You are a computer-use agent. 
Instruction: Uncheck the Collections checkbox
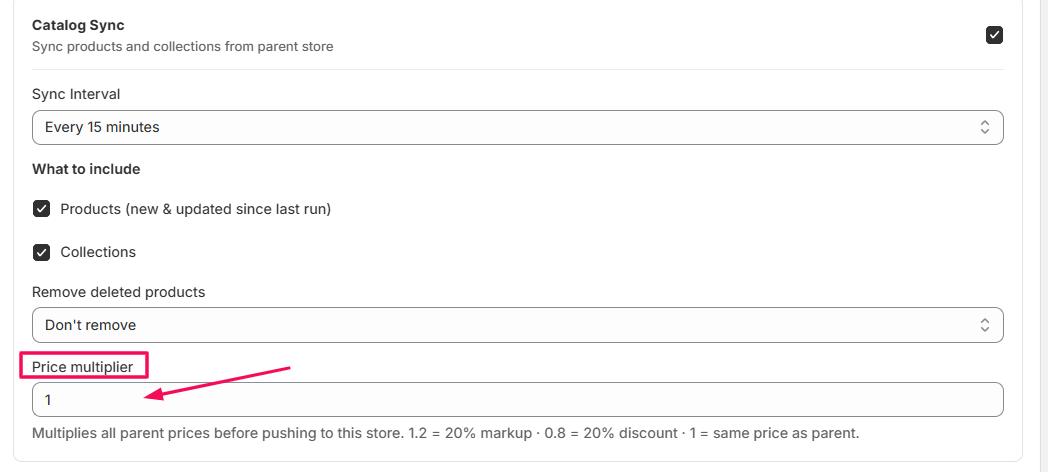click(x=41, y=252)
